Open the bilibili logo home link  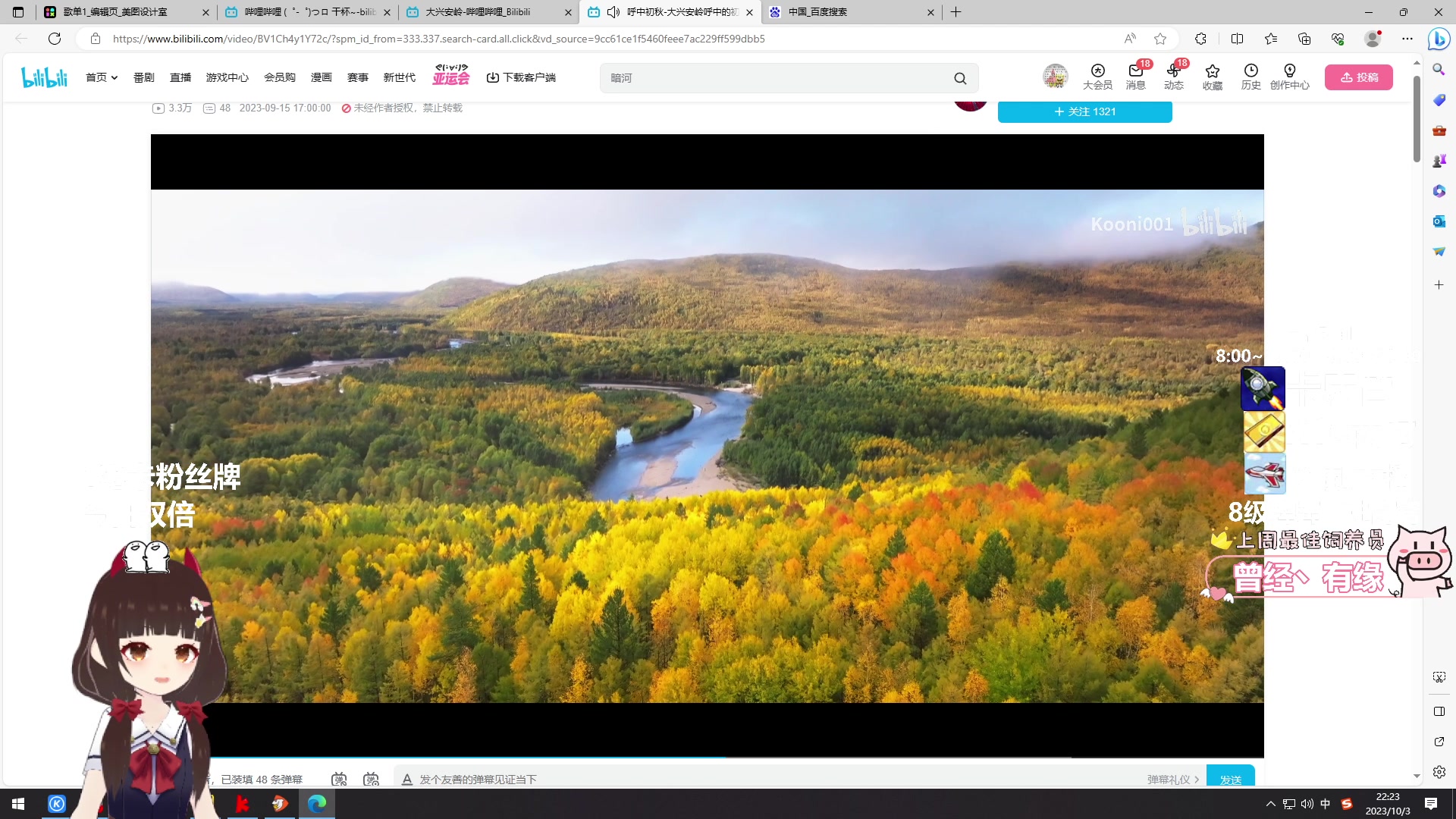(45, 77)
